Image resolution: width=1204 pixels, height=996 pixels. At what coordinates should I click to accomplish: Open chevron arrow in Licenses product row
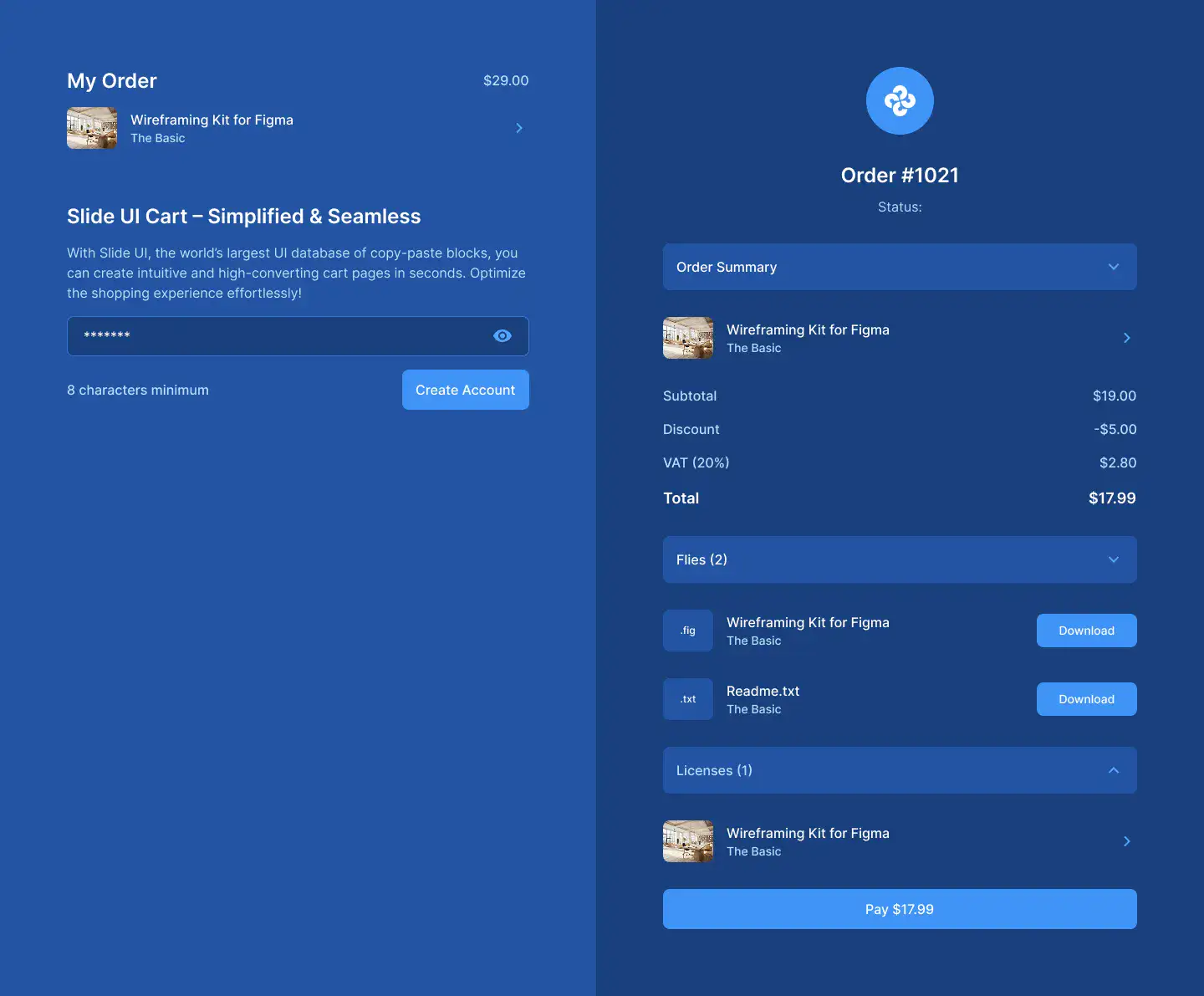[x=1127, y=841]
